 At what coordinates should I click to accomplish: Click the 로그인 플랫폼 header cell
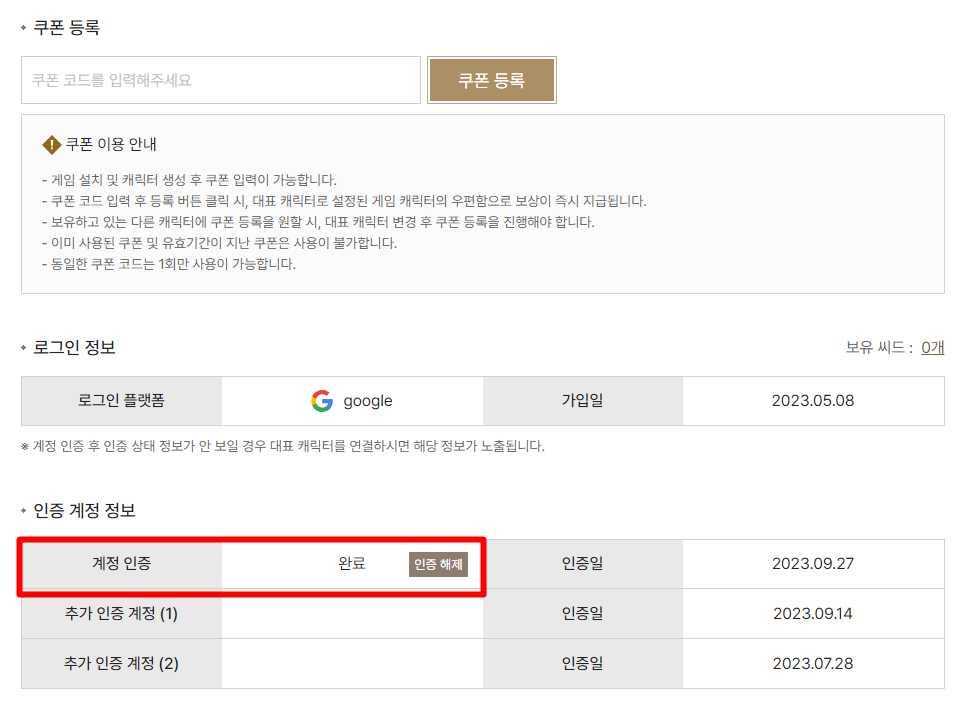[121, 401]
